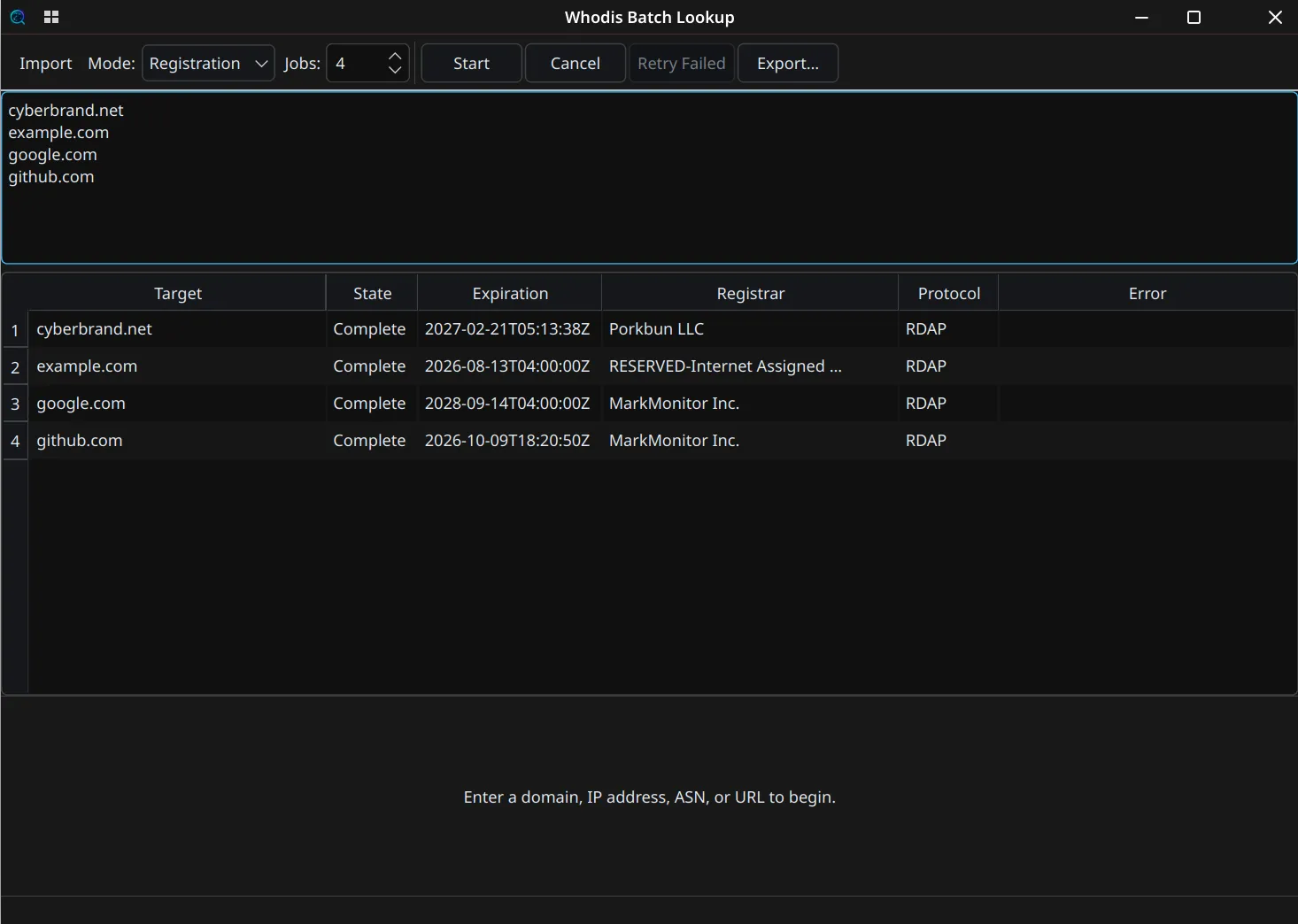Image resolution: width=1298 pixels, height=924 pixels.
Task: Click RDAP protocol in google.com row
Action: (x=948, y=404)
